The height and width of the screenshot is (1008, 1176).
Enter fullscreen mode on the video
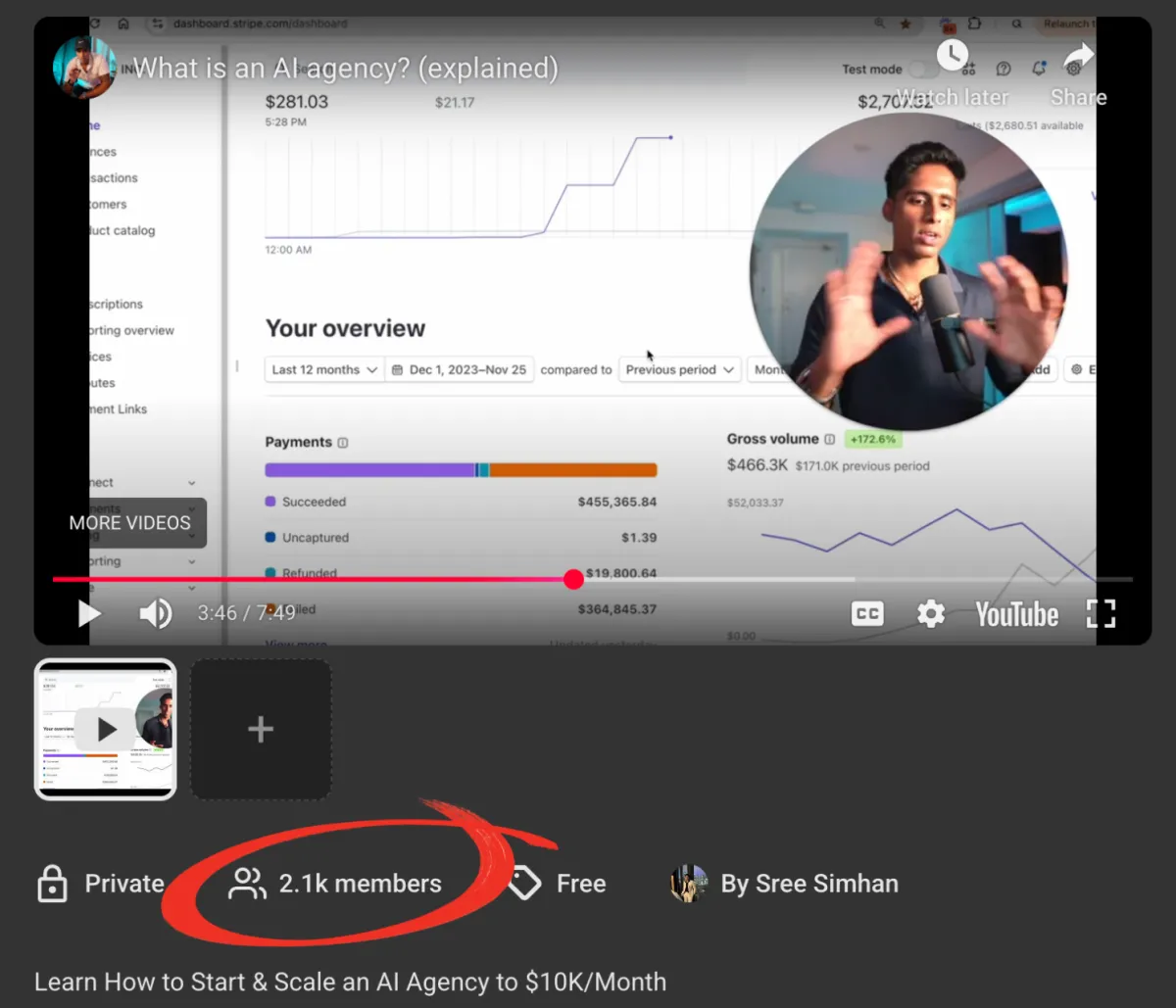(1102, 614)
